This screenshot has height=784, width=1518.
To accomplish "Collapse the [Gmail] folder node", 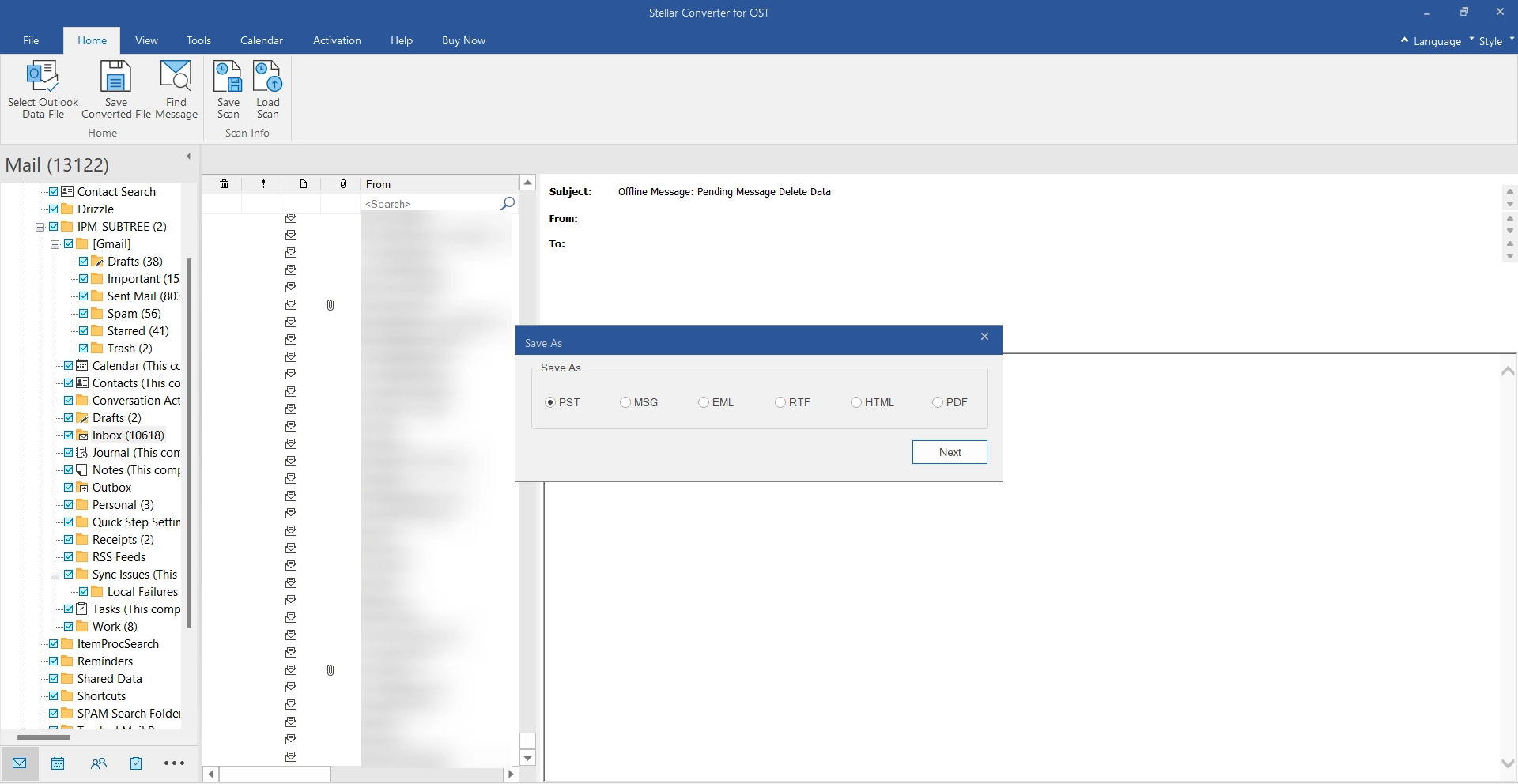I will click(x=55, y=244).
